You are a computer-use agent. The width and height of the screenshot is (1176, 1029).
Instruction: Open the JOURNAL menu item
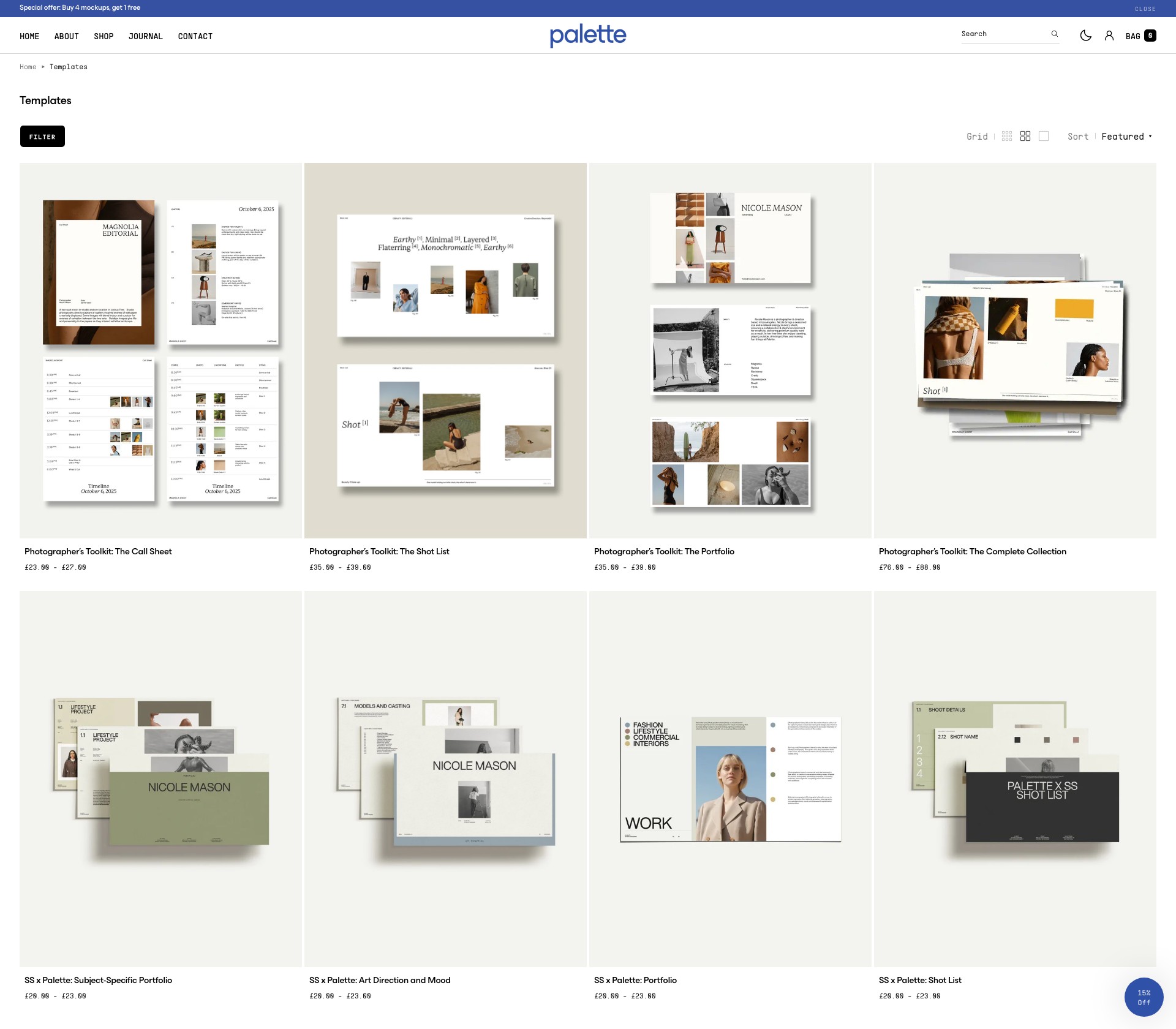pos(146,36)
